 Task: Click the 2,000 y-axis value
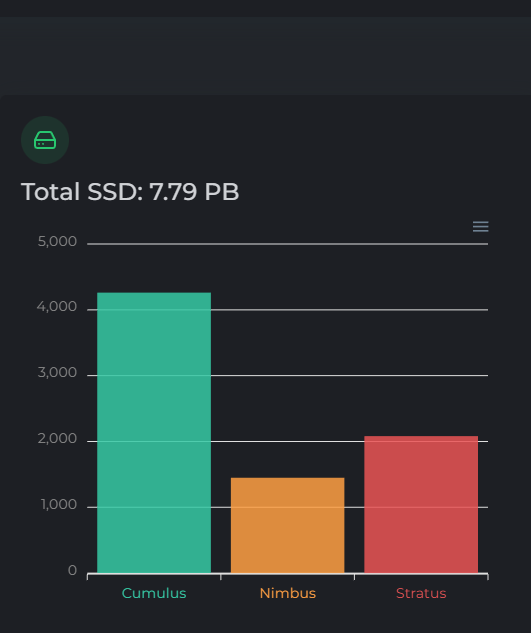(x=57, y=438)
